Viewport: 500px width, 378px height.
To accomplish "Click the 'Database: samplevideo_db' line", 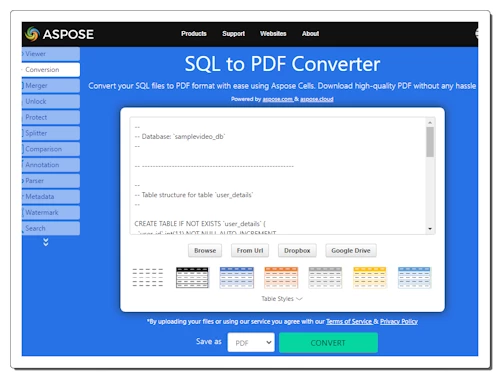I will click(x=180, y=137).
